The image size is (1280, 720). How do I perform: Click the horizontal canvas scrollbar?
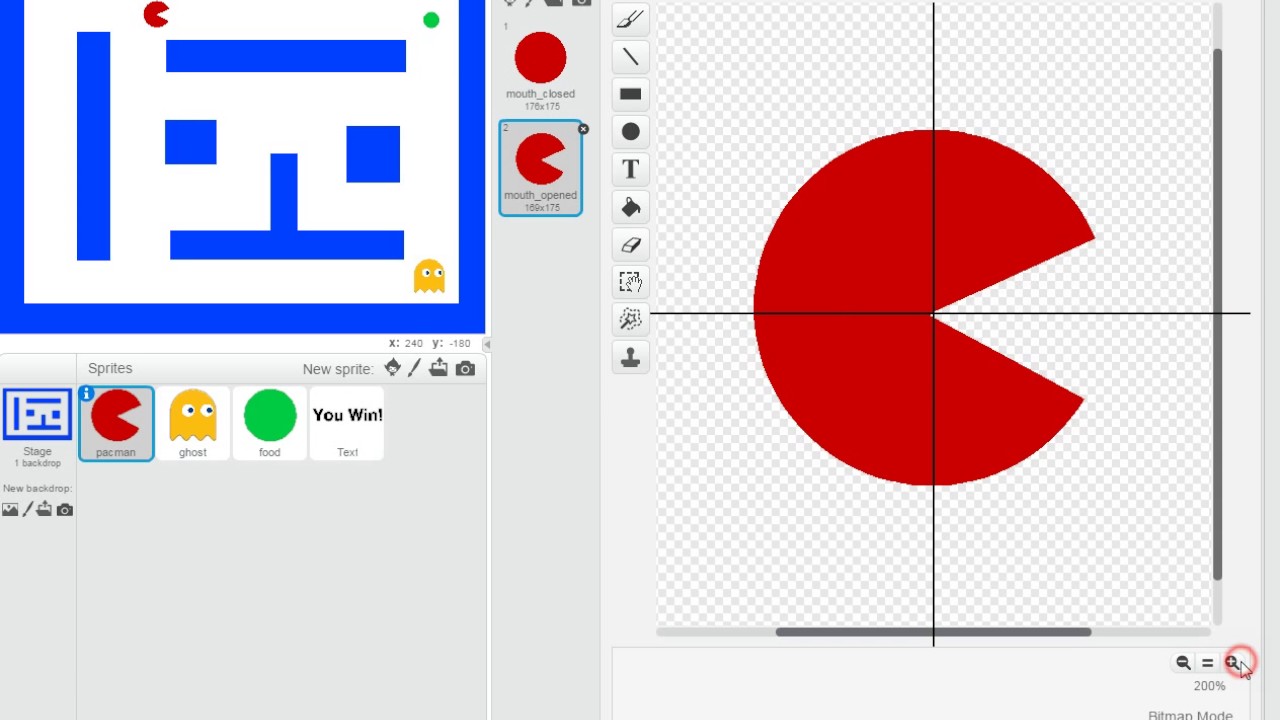[933, 632]
